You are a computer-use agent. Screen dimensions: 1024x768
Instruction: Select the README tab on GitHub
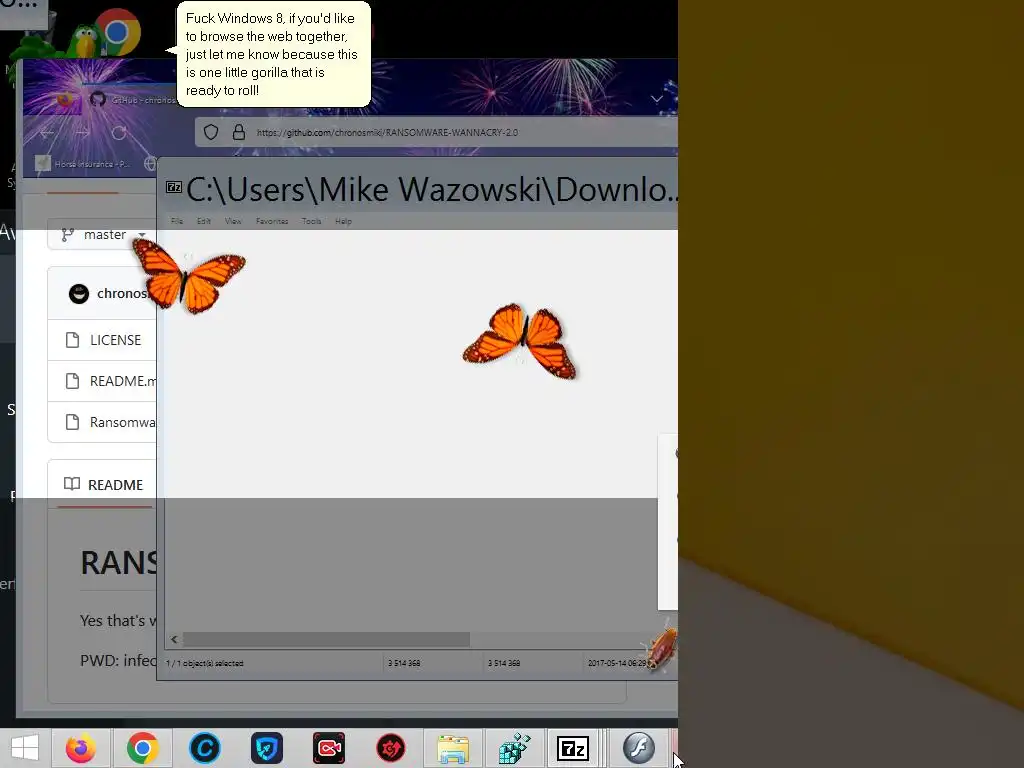pos(103,485)
